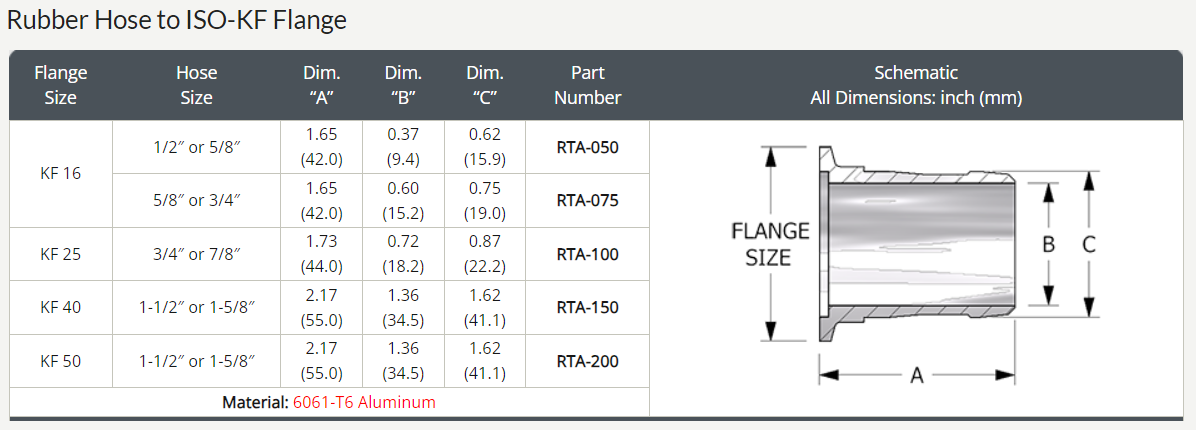Select the KF 50 flange size cell
Viewport: 1196px width, 430px height.
[x=61, y=361]
